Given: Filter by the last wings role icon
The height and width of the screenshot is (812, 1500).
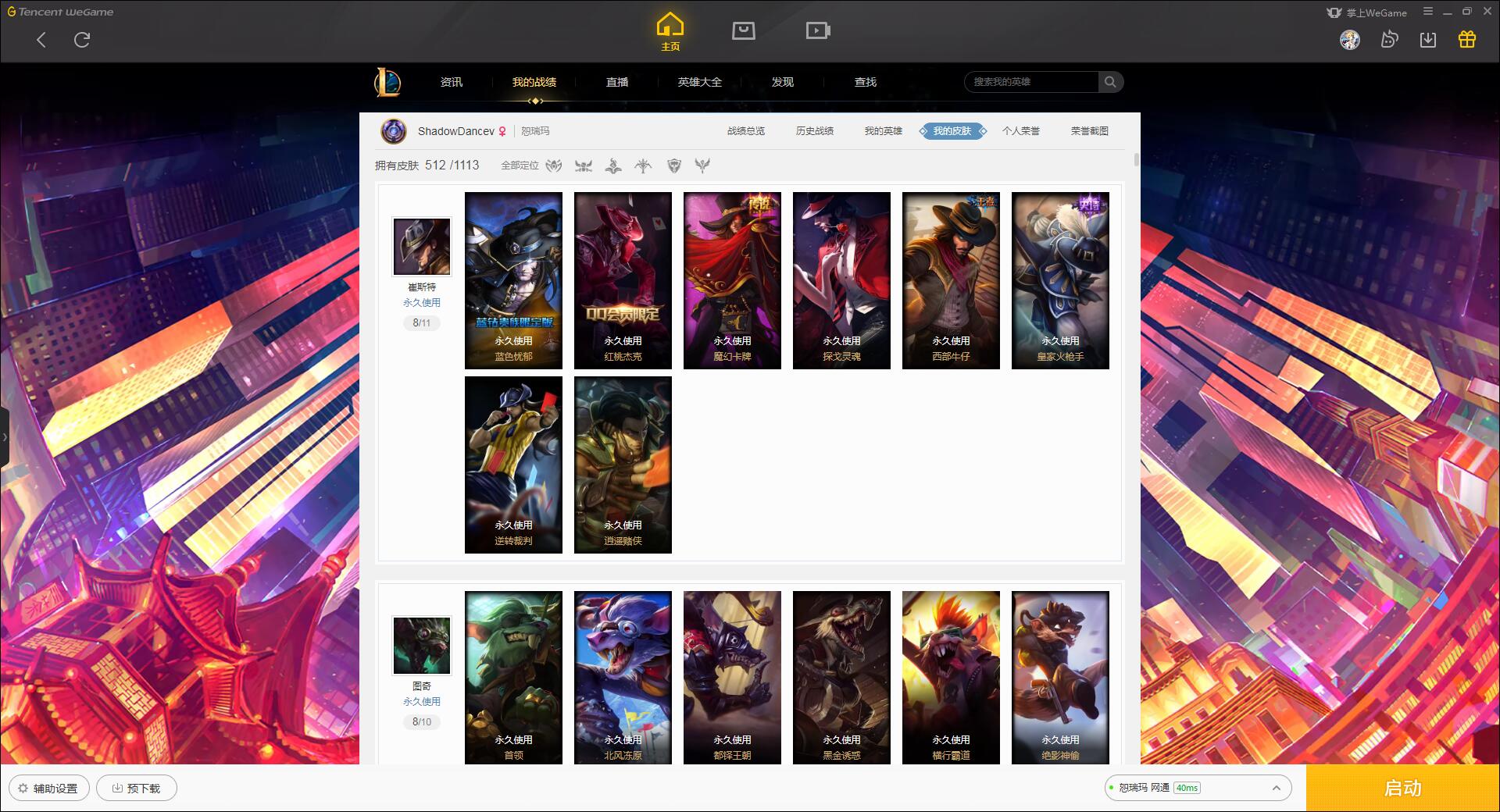Looking at the screenshot, I should (x=703, y=166).
